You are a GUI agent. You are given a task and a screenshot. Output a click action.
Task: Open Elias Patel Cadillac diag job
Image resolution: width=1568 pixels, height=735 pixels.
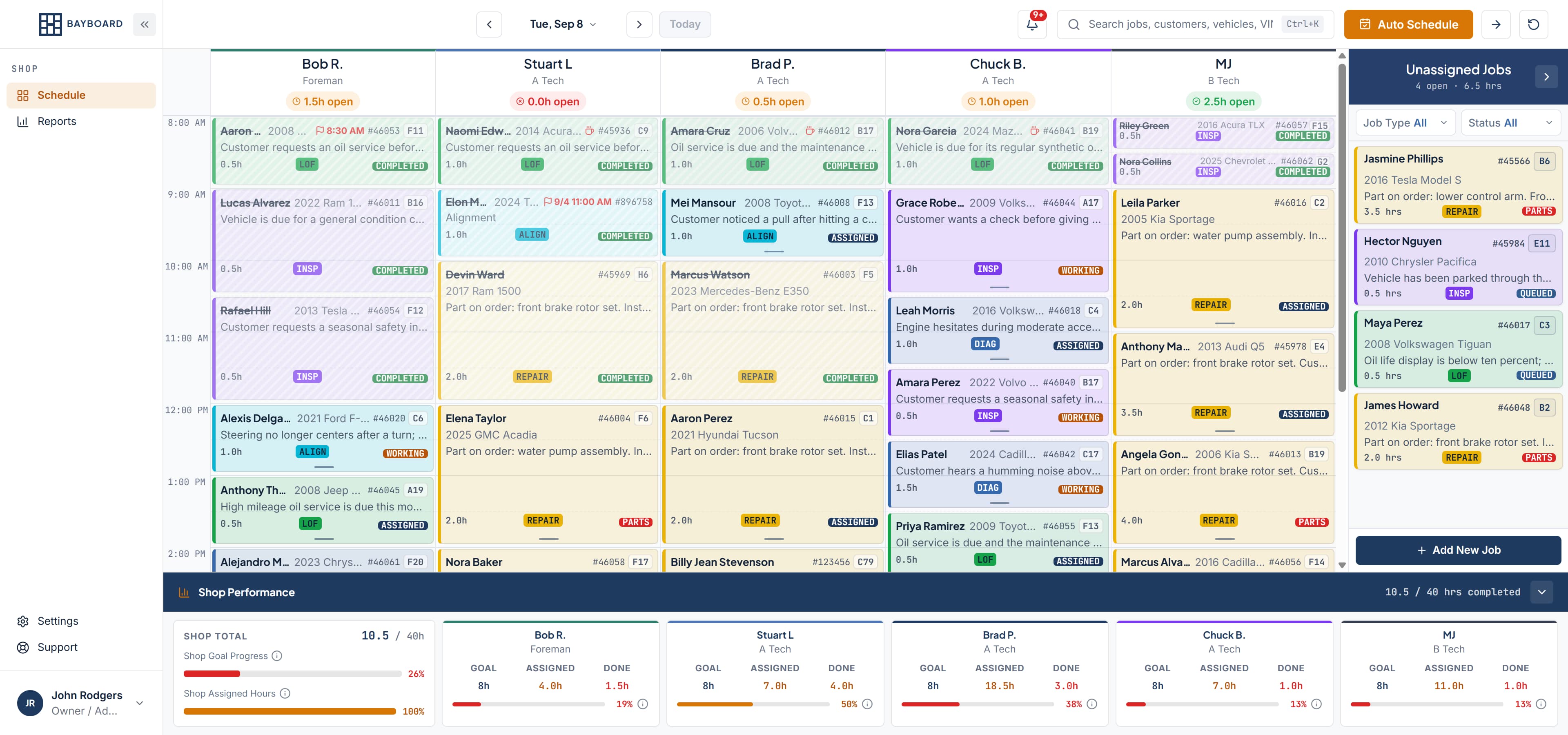tap(998, 474)
